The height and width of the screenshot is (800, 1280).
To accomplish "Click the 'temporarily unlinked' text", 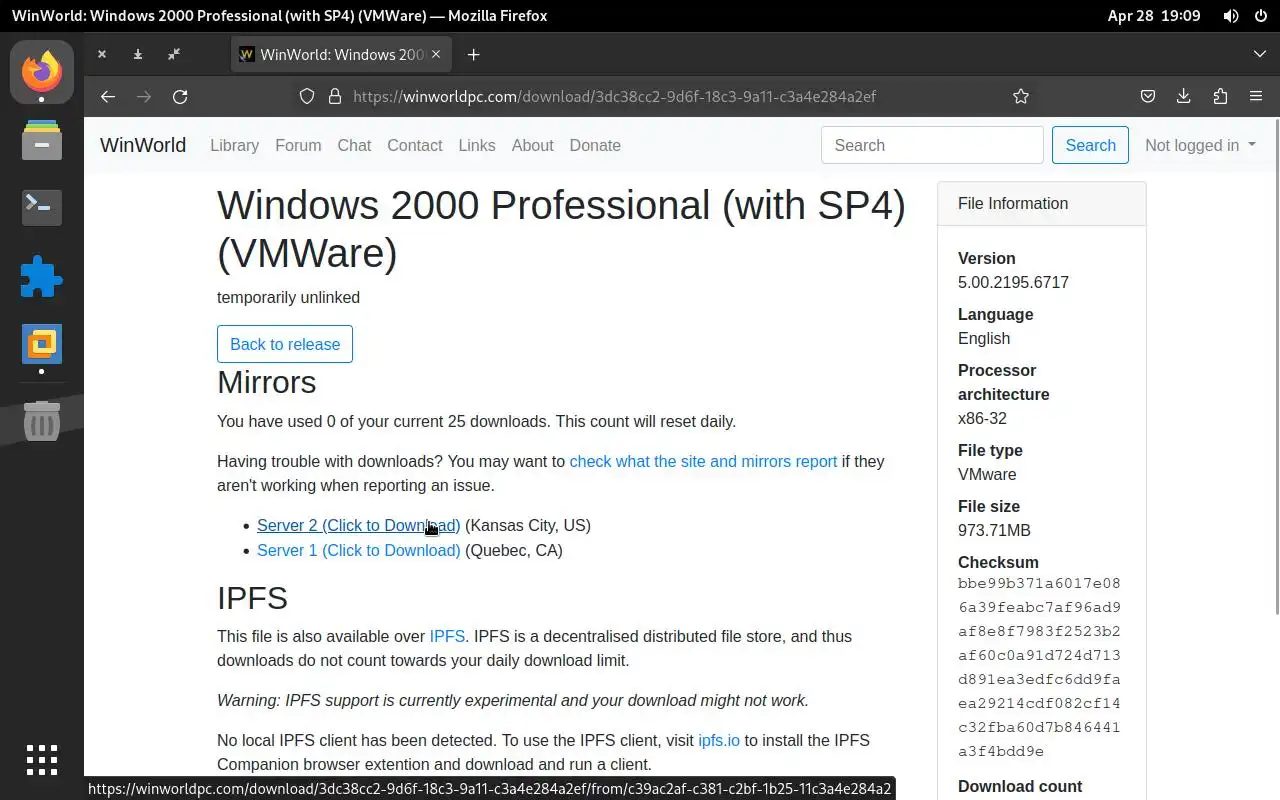I will coord(288,297).
